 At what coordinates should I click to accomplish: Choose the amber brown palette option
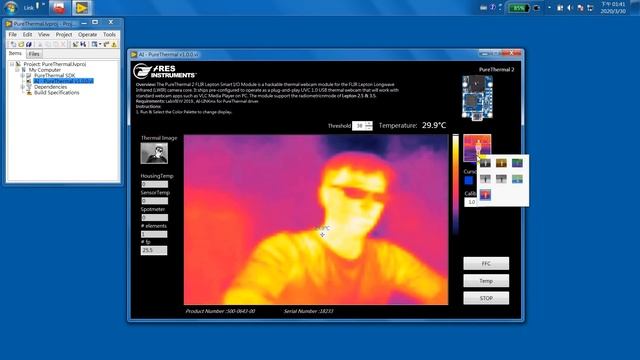501,163
